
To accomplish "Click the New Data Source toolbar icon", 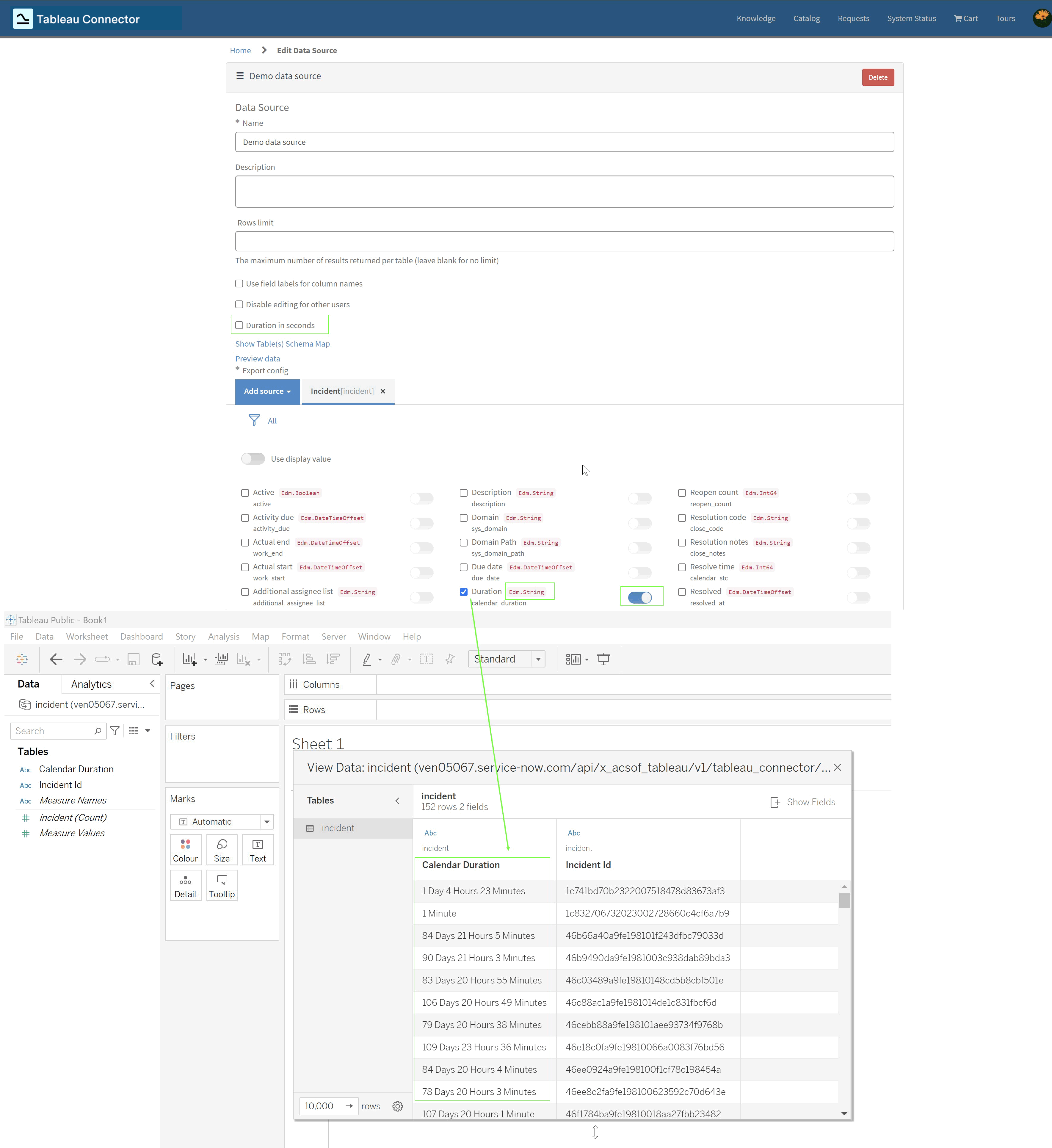I will coord(157,659).
